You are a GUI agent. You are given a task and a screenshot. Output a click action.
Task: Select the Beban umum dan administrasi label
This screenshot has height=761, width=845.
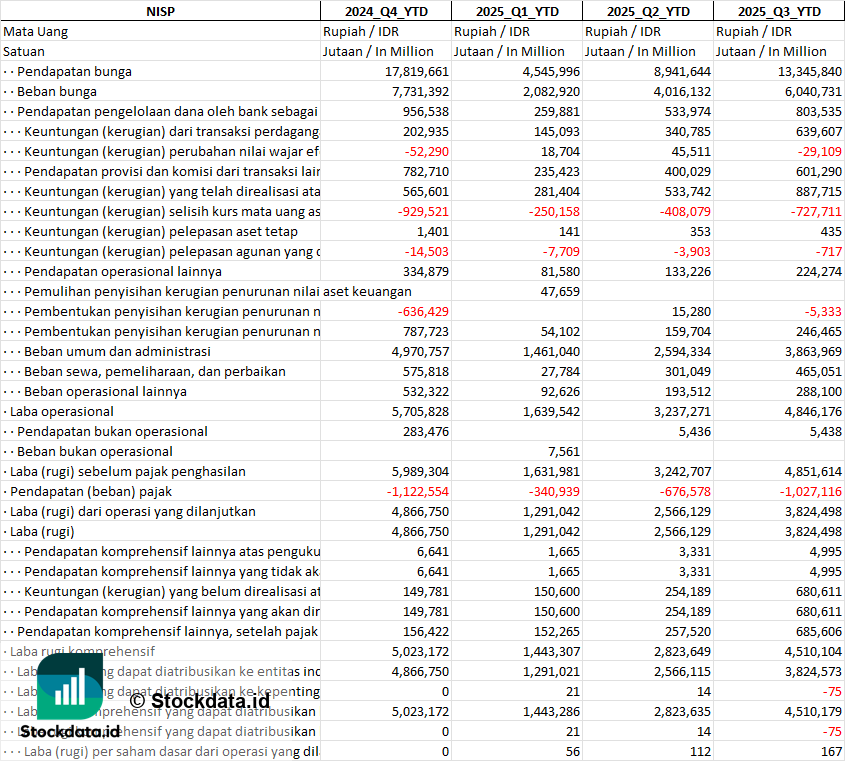click(x=117, y=351)
